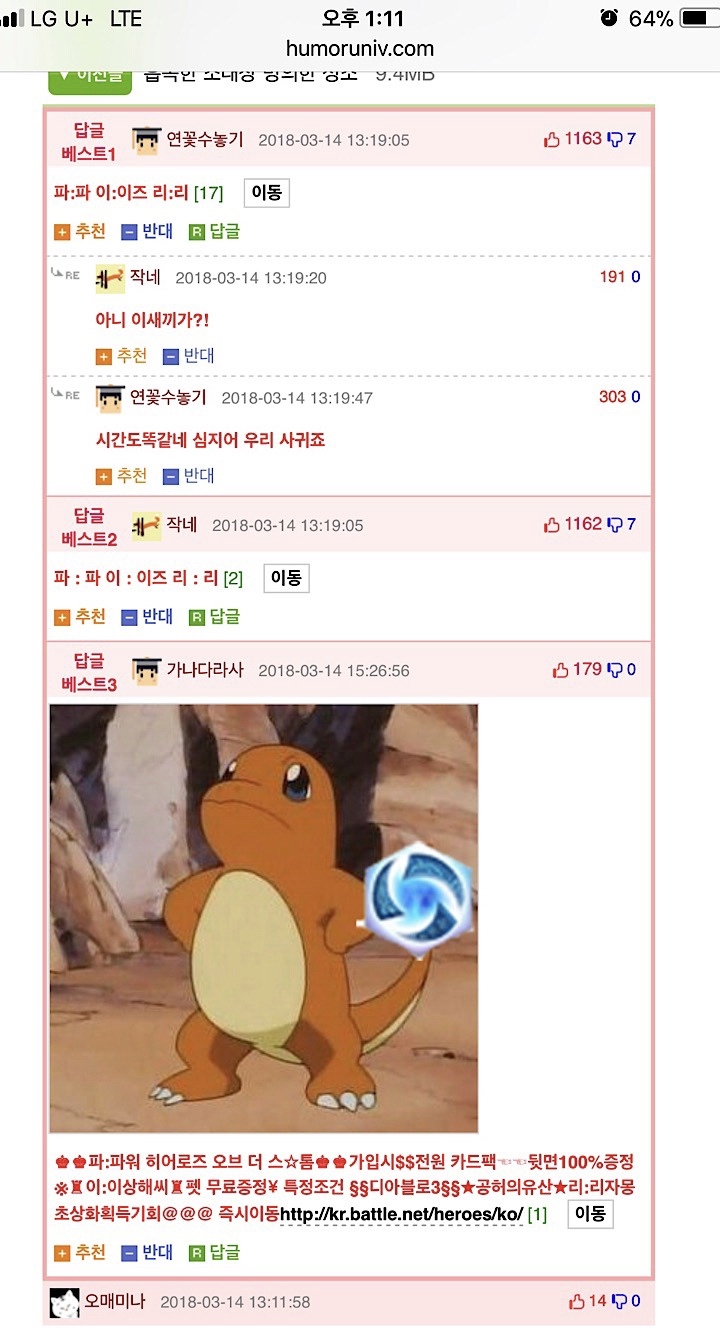Tap 오매미나 user avatar at bottom
This screenshot has height=1336, width=720.
(64, 1302)
